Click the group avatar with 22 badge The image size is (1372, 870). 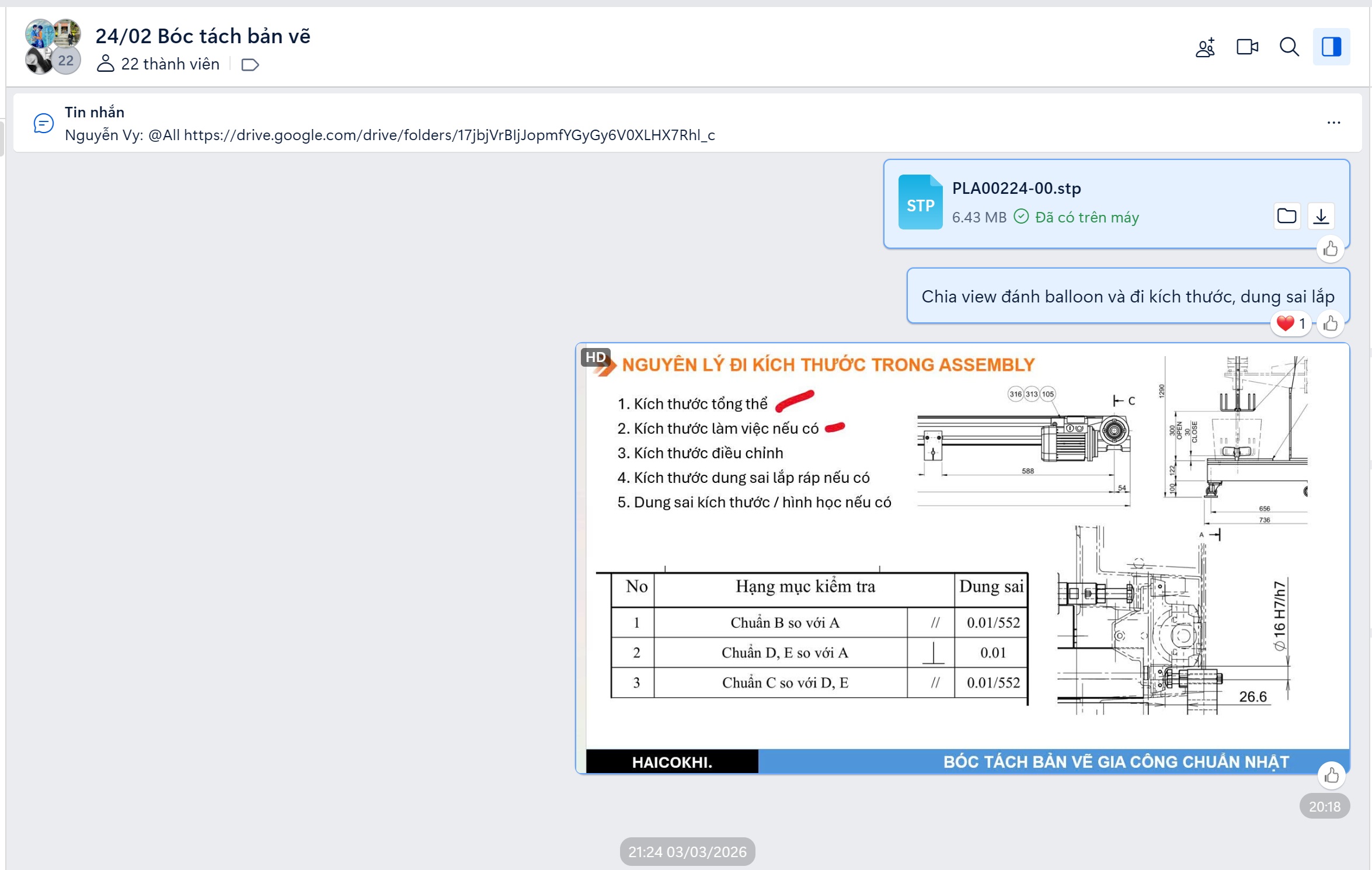(53, 47)
